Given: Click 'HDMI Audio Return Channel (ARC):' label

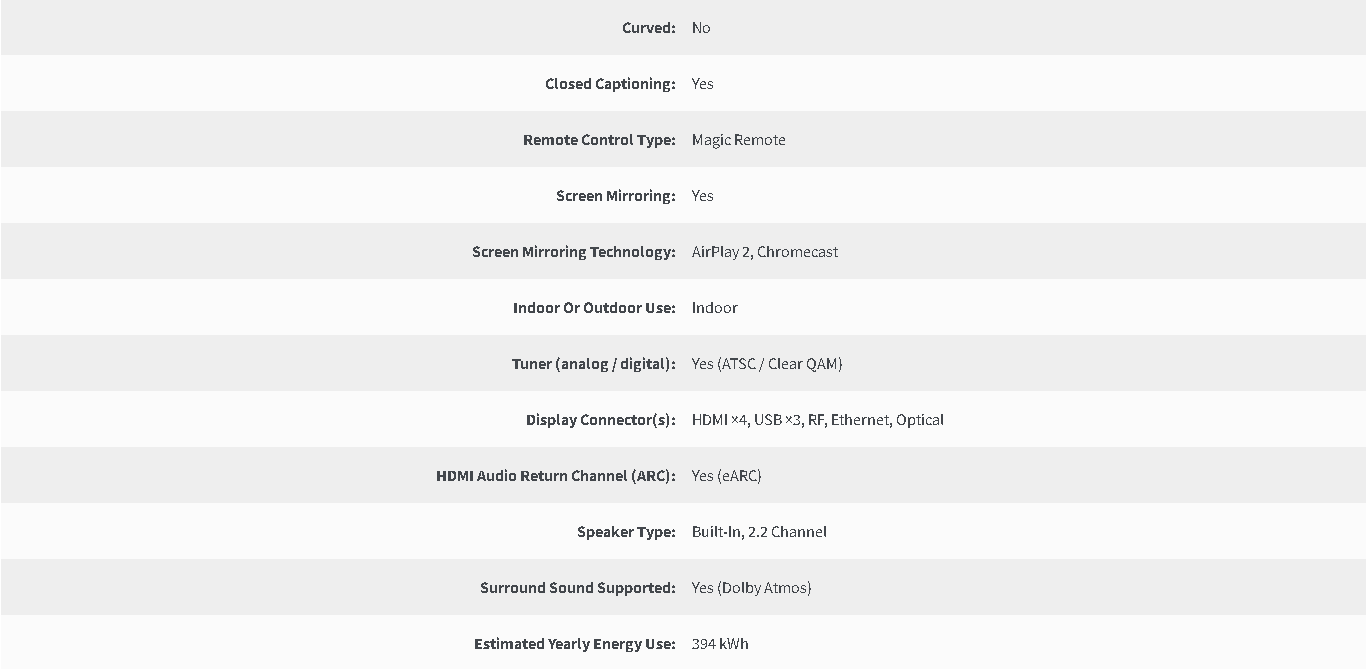Looking at the screenshot, I should (x=556, y=476).
